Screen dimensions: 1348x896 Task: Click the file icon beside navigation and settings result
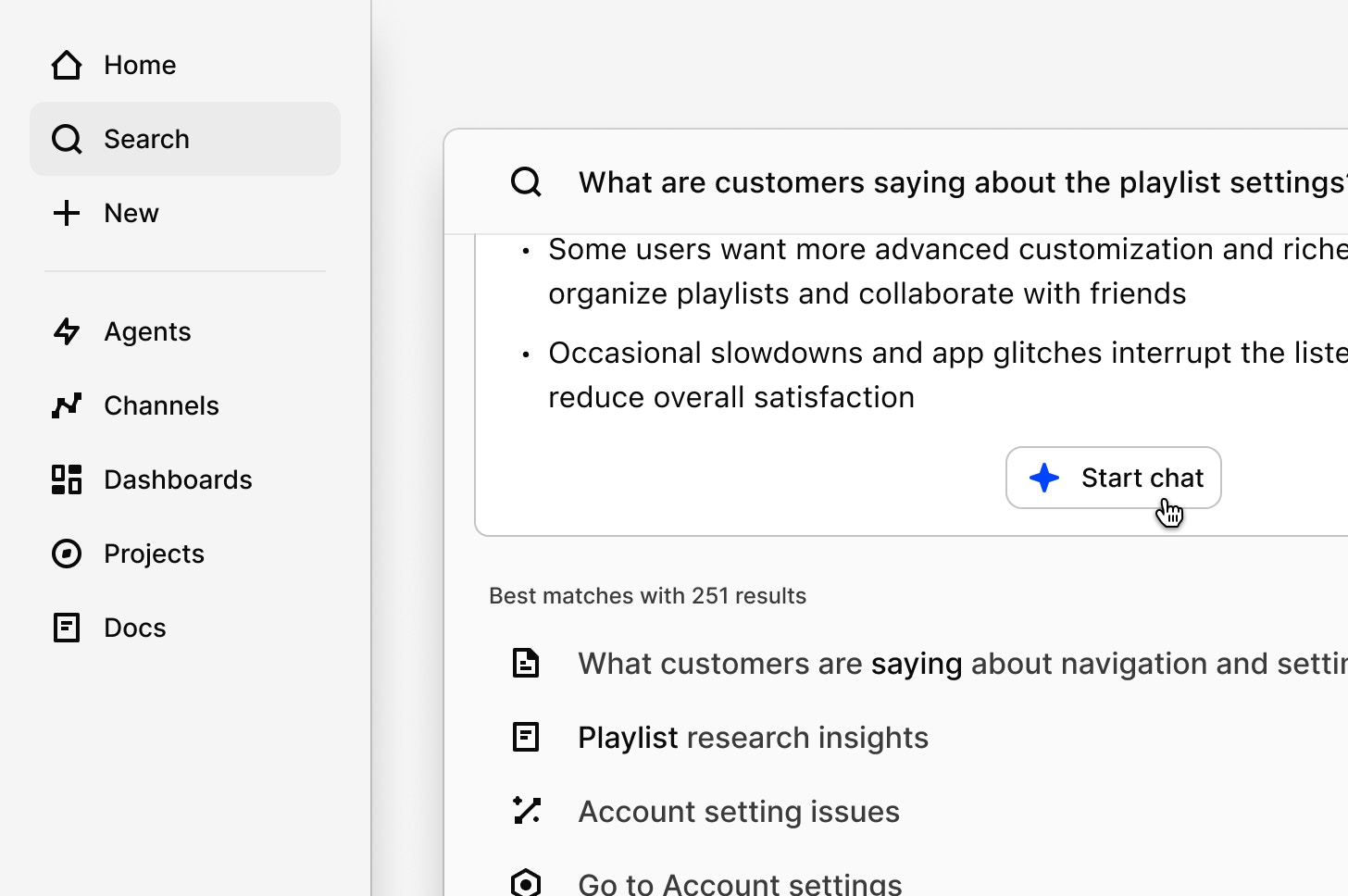tap(526, 663)
